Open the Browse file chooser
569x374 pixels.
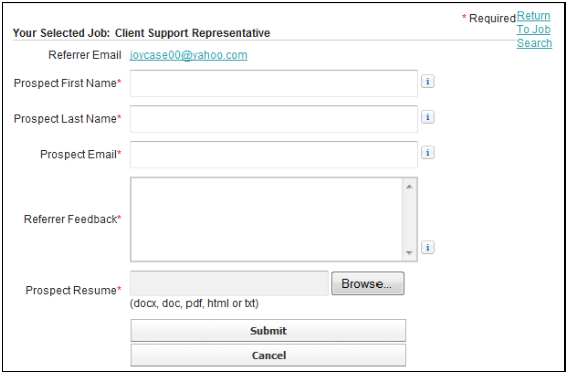[368, 283]
